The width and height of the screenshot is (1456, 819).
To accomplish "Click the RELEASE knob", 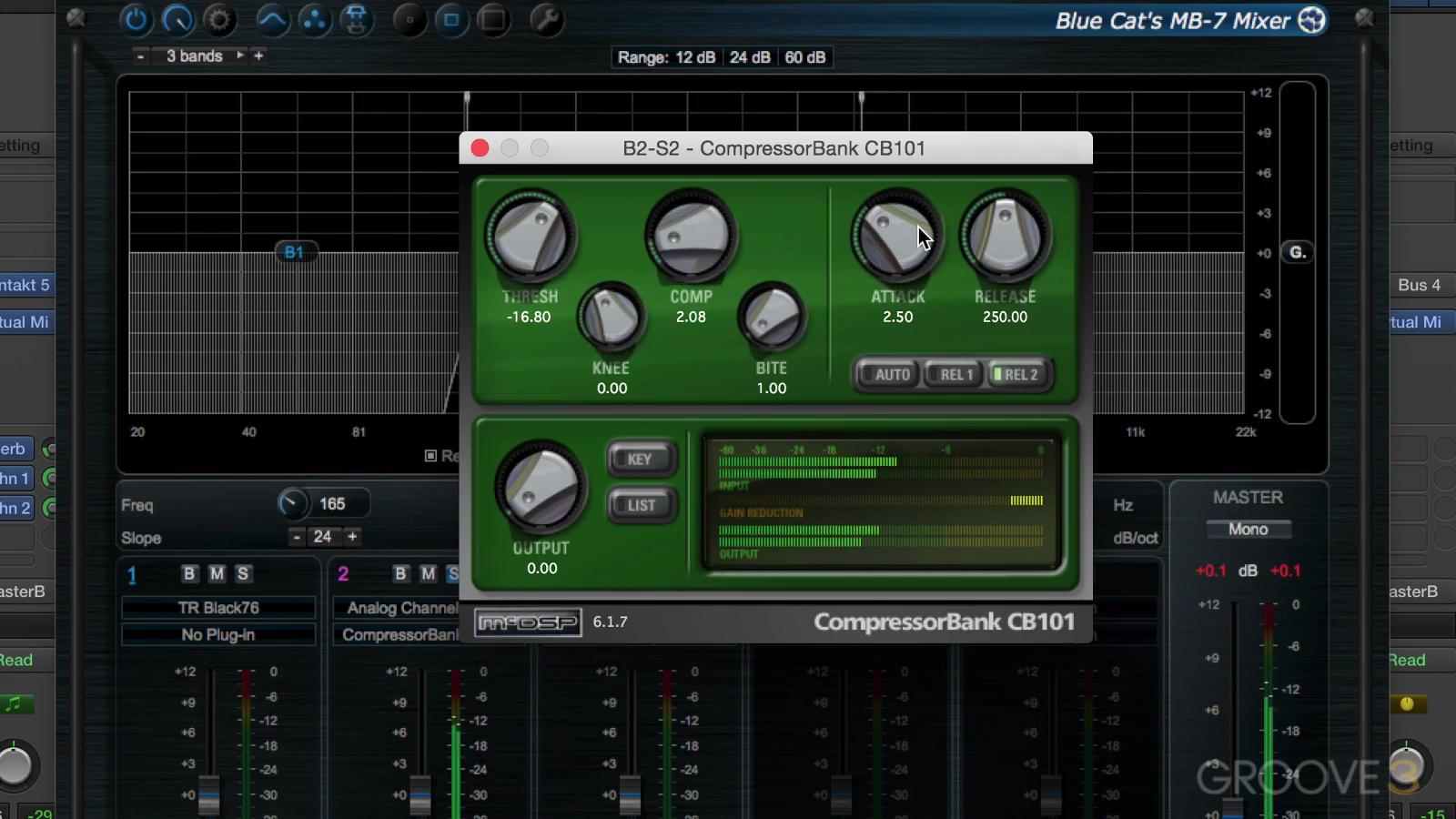I will click(x=1005, y=236).
